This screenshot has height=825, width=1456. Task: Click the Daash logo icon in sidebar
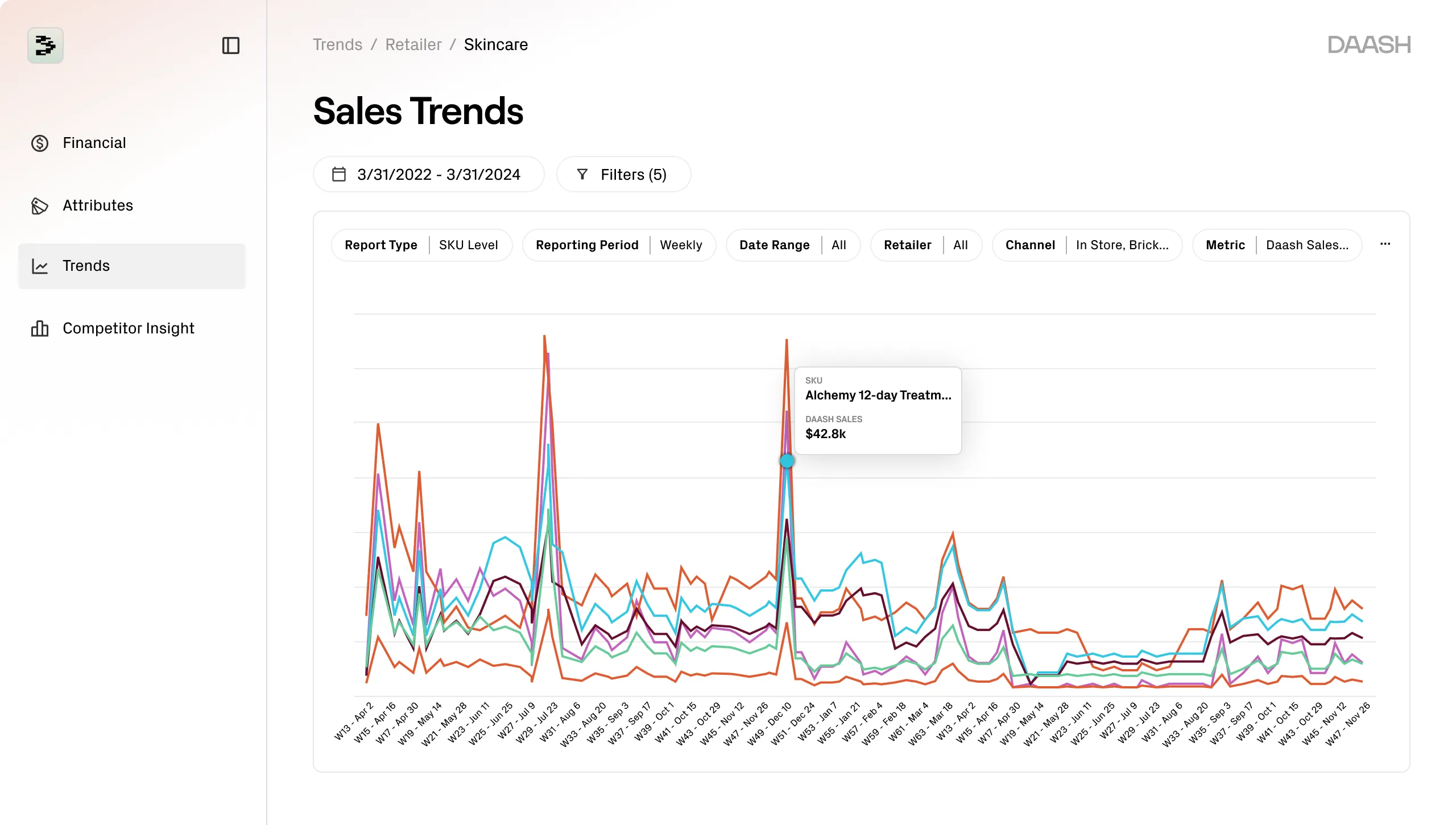tap(45, 46)
